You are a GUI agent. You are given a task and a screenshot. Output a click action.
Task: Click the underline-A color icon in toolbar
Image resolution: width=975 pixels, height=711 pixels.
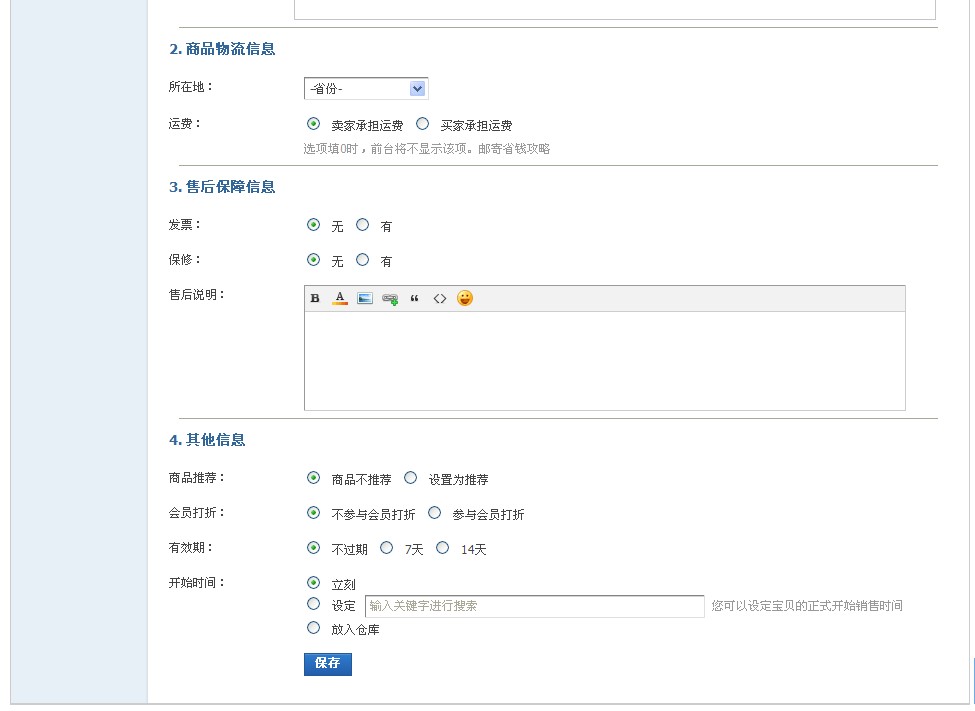[340, 297]
